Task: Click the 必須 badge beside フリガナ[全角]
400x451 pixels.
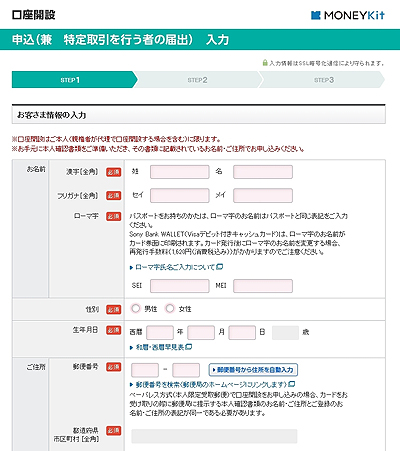Action: 114,196
